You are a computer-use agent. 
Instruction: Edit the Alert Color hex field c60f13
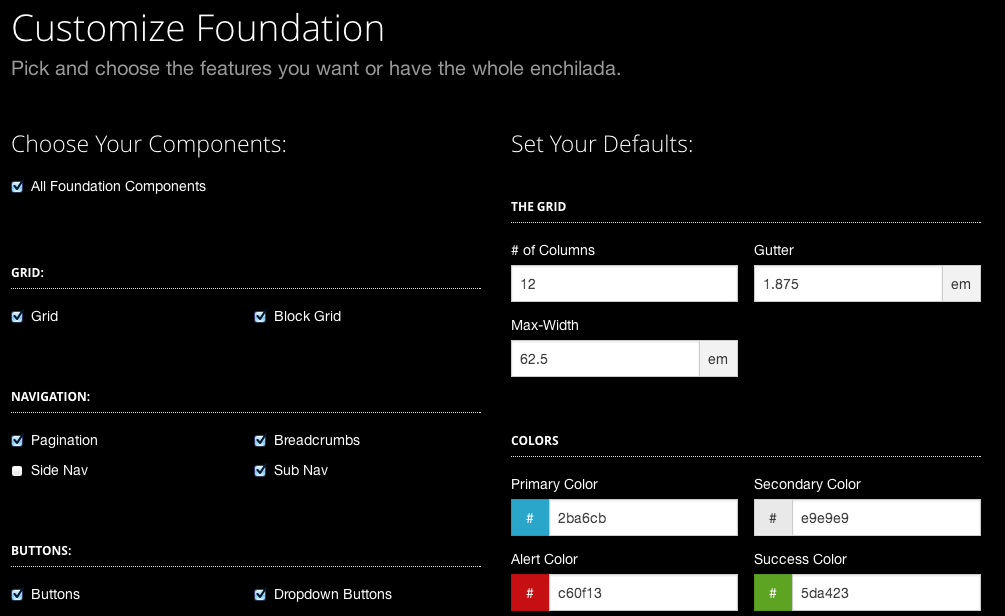point(643,593)
